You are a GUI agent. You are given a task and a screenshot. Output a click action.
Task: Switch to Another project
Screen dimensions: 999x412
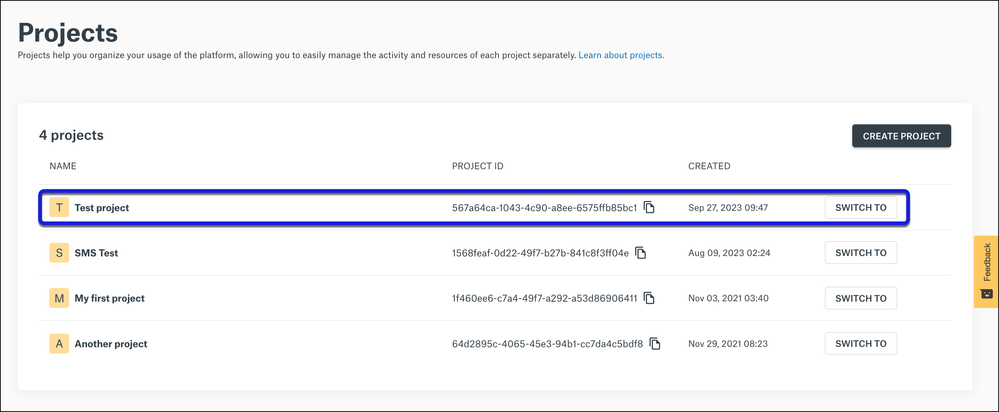[861, 344]
